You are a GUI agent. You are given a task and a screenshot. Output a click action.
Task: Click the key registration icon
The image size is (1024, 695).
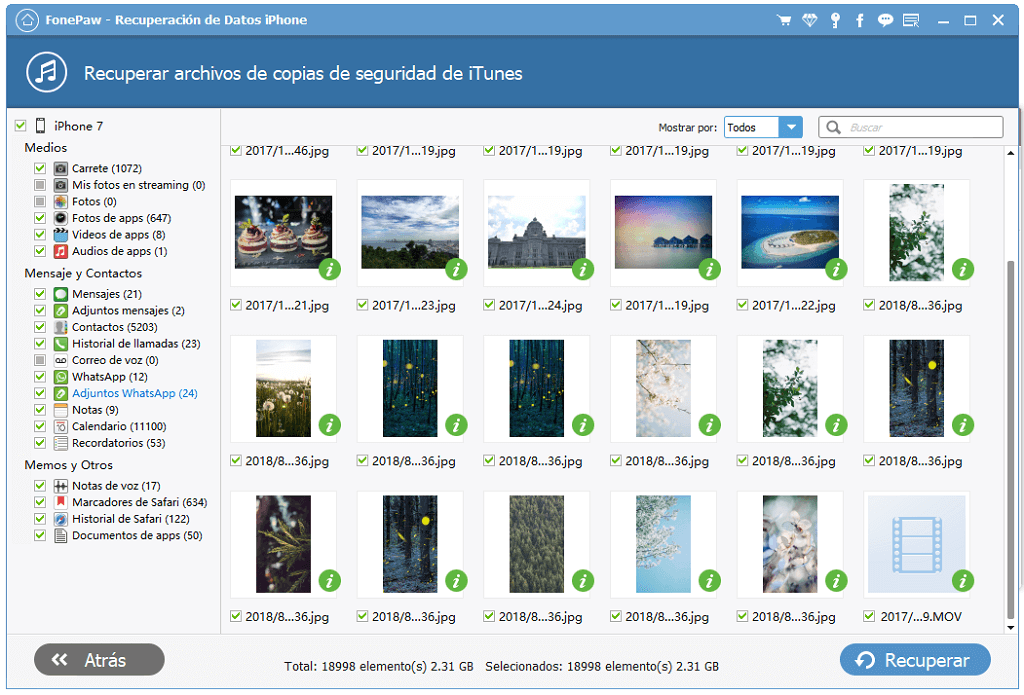pyautogui.click(x=835, y=20)
